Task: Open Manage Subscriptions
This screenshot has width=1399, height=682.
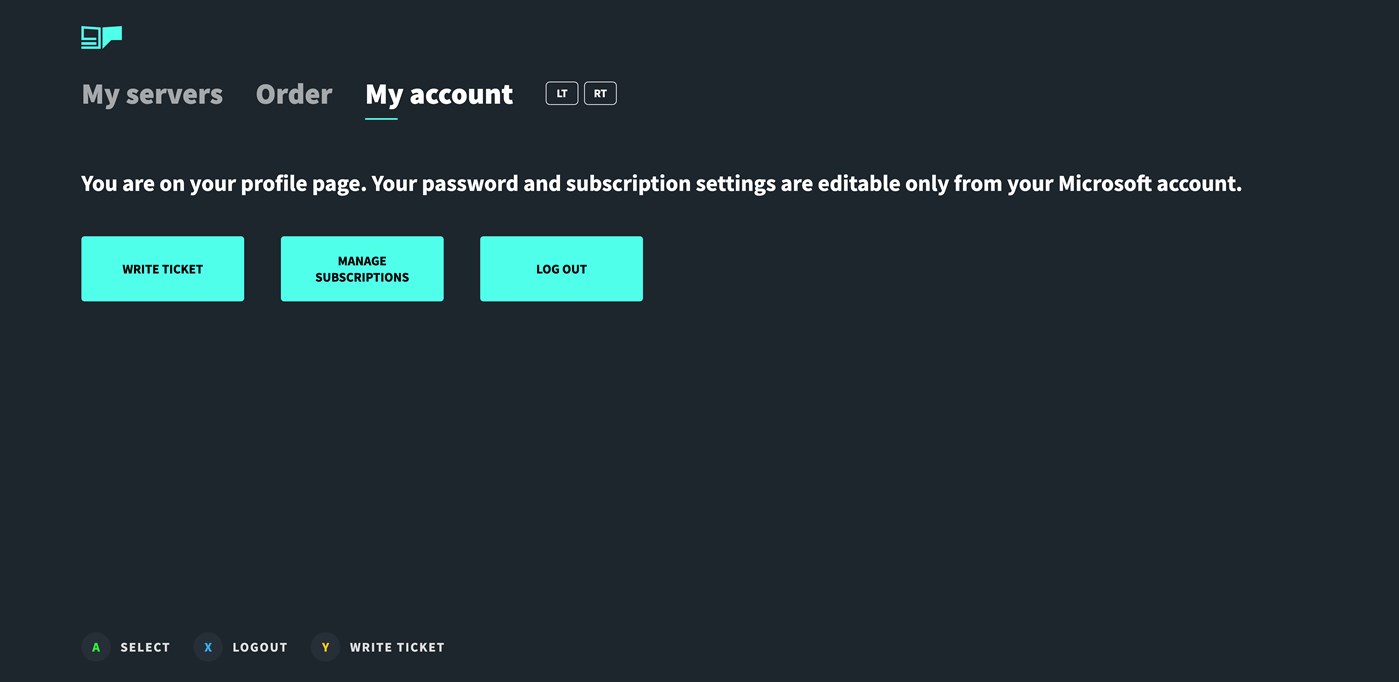Action: pos(362,269)
